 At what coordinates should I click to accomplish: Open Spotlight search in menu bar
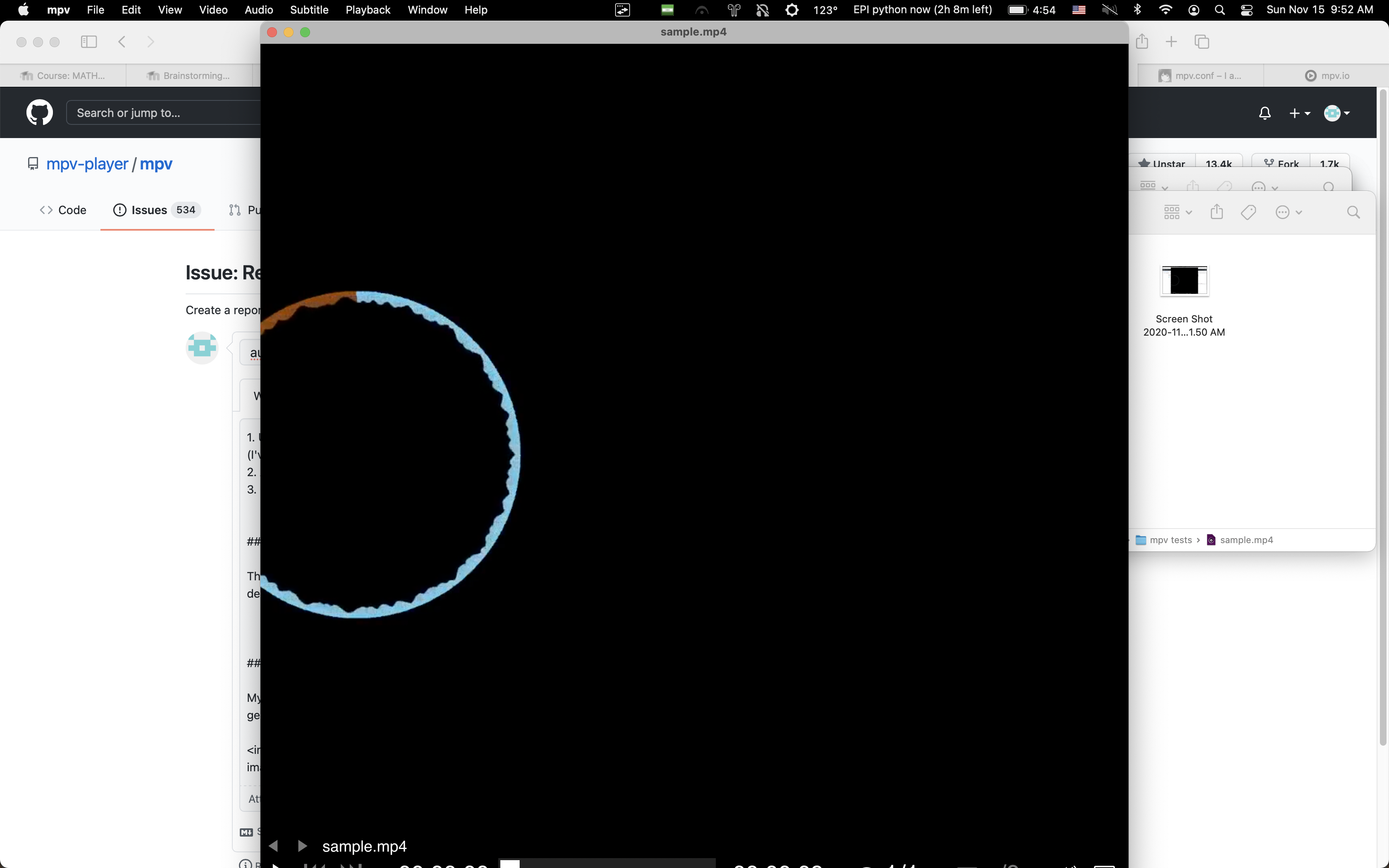point(1220,10)
